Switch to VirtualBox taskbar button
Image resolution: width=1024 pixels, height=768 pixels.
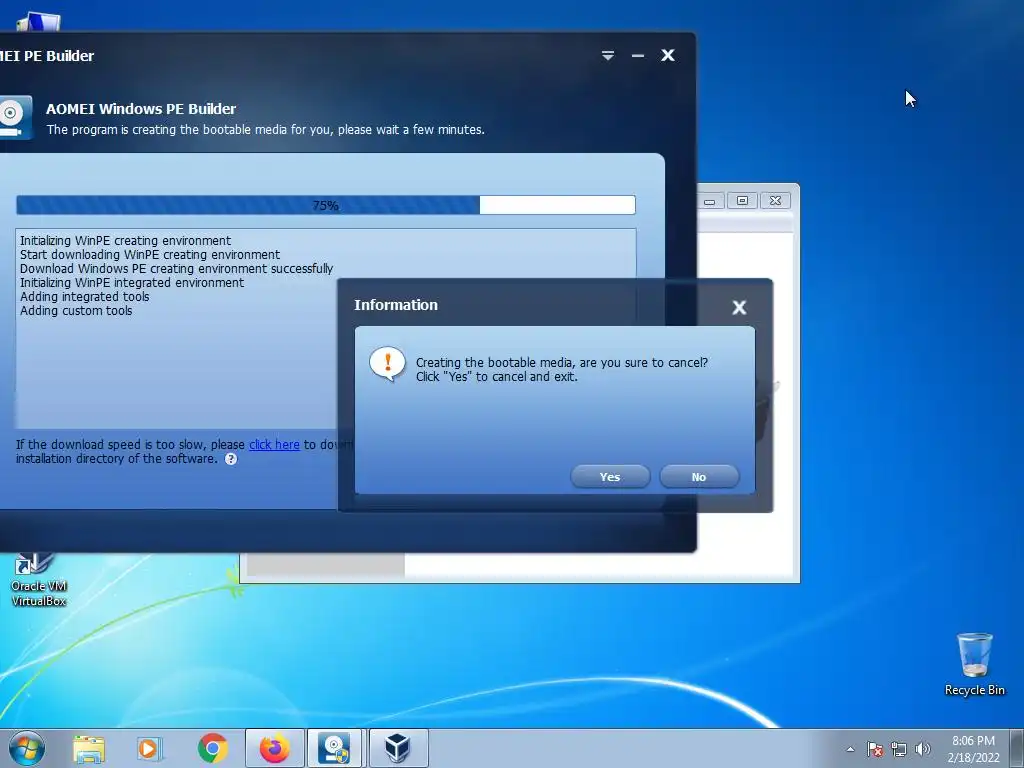(x=398, y=748)
